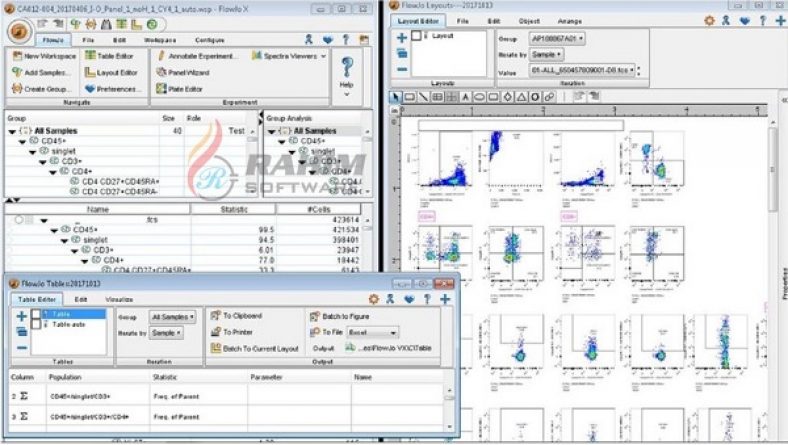
Task: Click duplicate layout icon in Layouts window
Action: coord(402,53)
